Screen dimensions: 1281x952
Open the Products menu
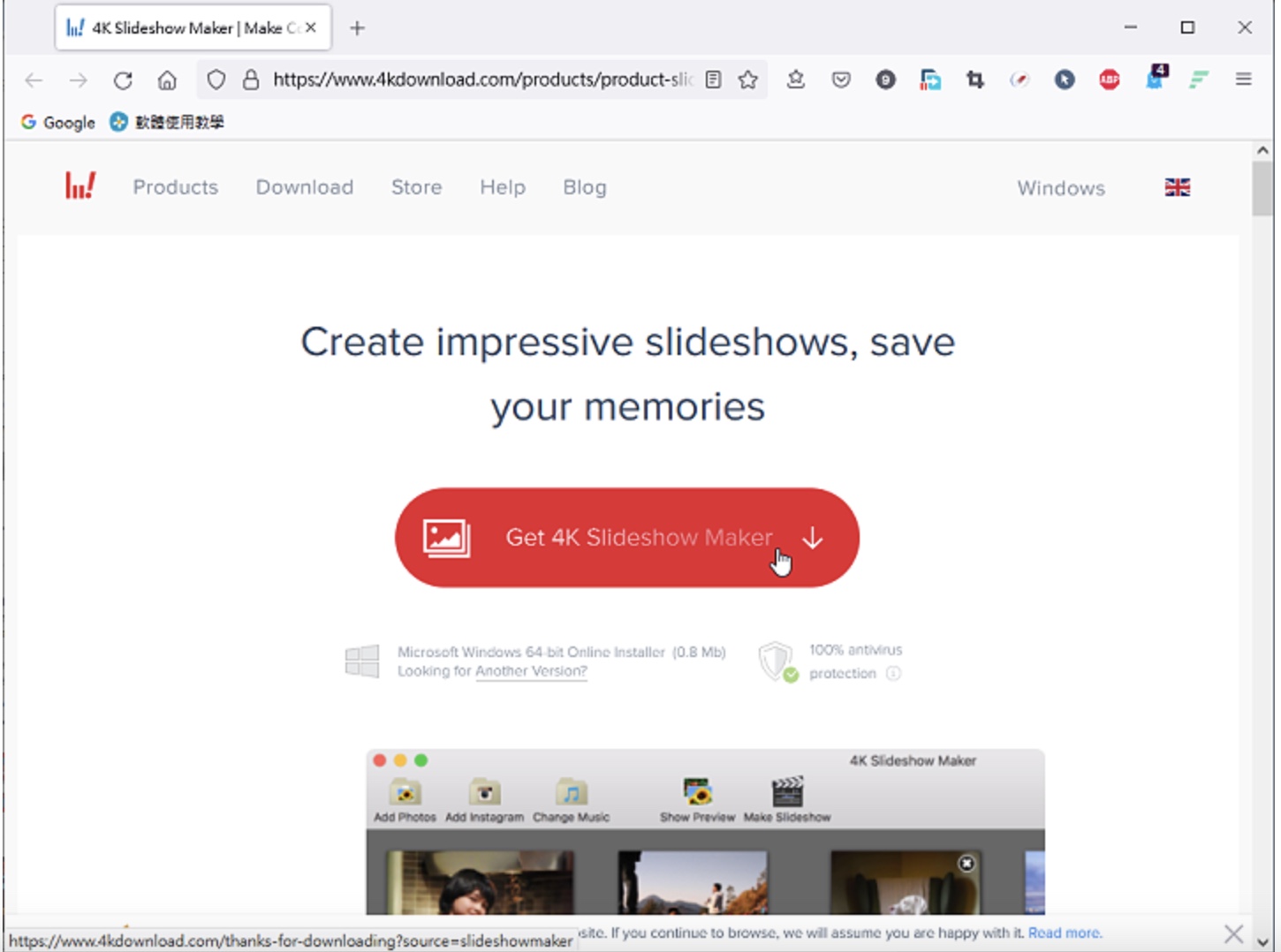coord(175,187)
